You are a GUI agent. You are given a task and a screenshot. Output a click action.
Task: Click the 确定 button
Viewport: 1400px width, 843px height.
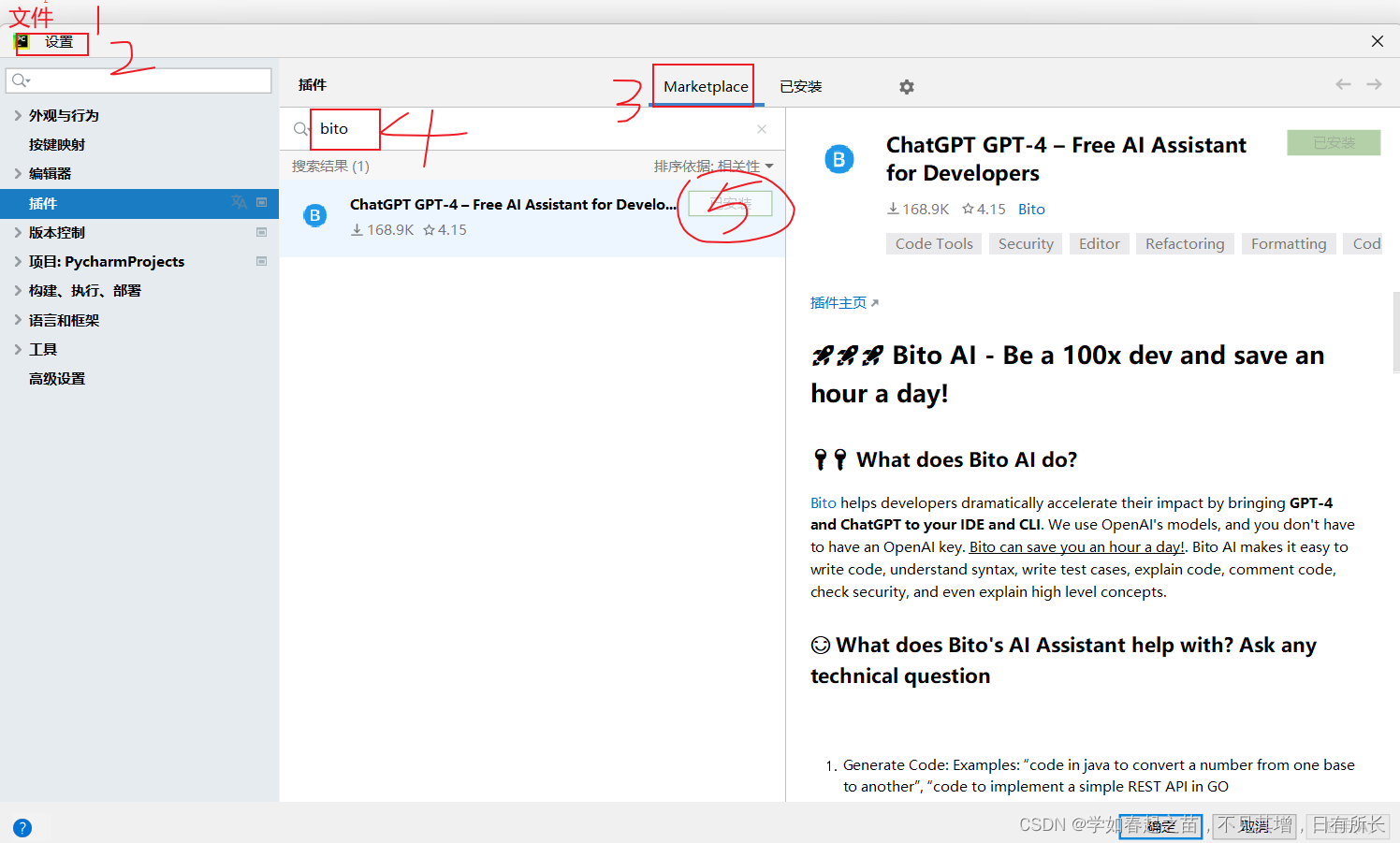(1160, 825)
